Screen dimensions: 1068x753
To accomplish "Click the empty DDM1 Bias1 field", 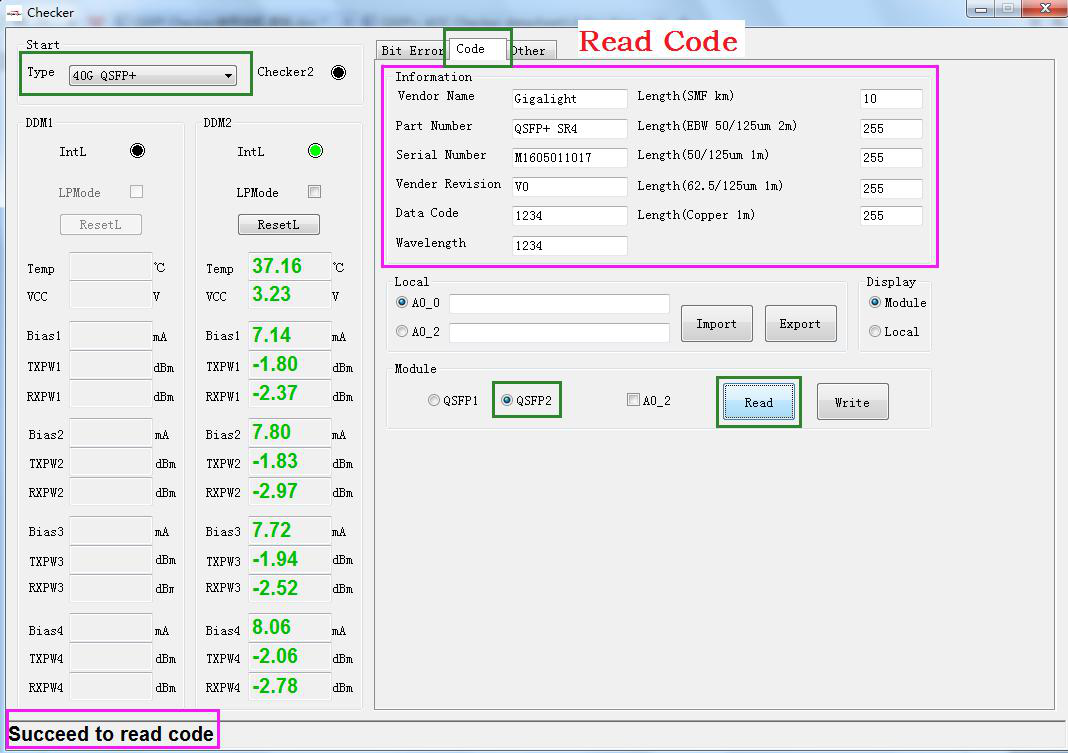I will point(111,336).
